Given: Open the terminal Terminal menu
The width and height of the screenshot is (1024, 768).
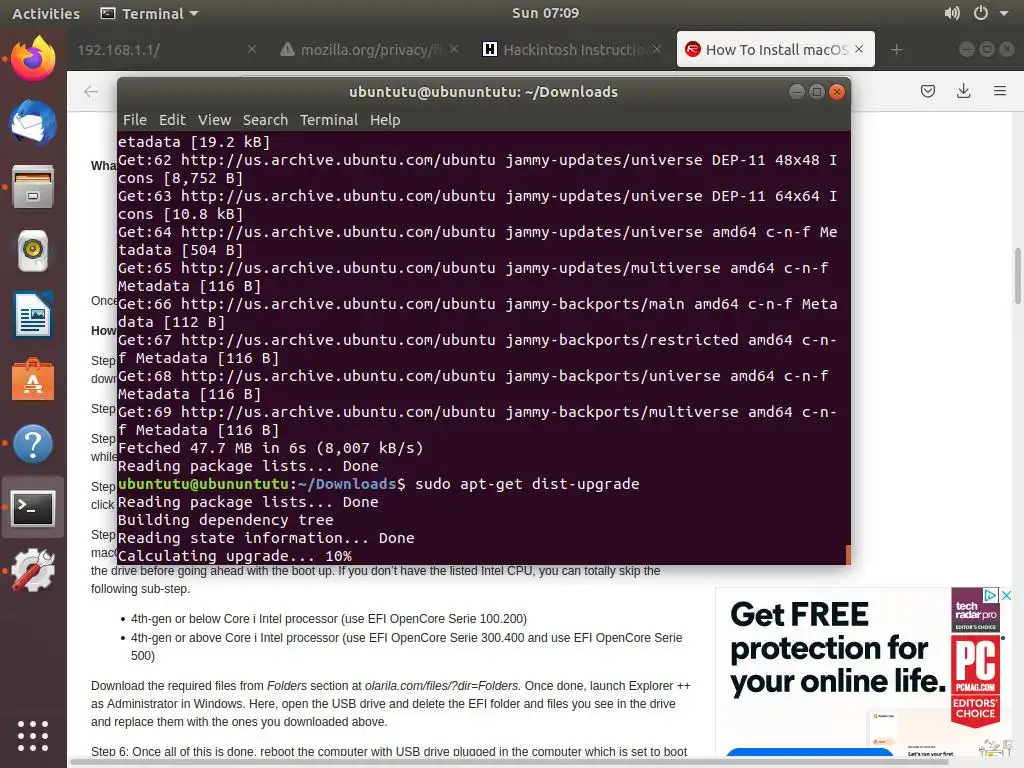Looking at the screenshot, I should click(328, 120).
